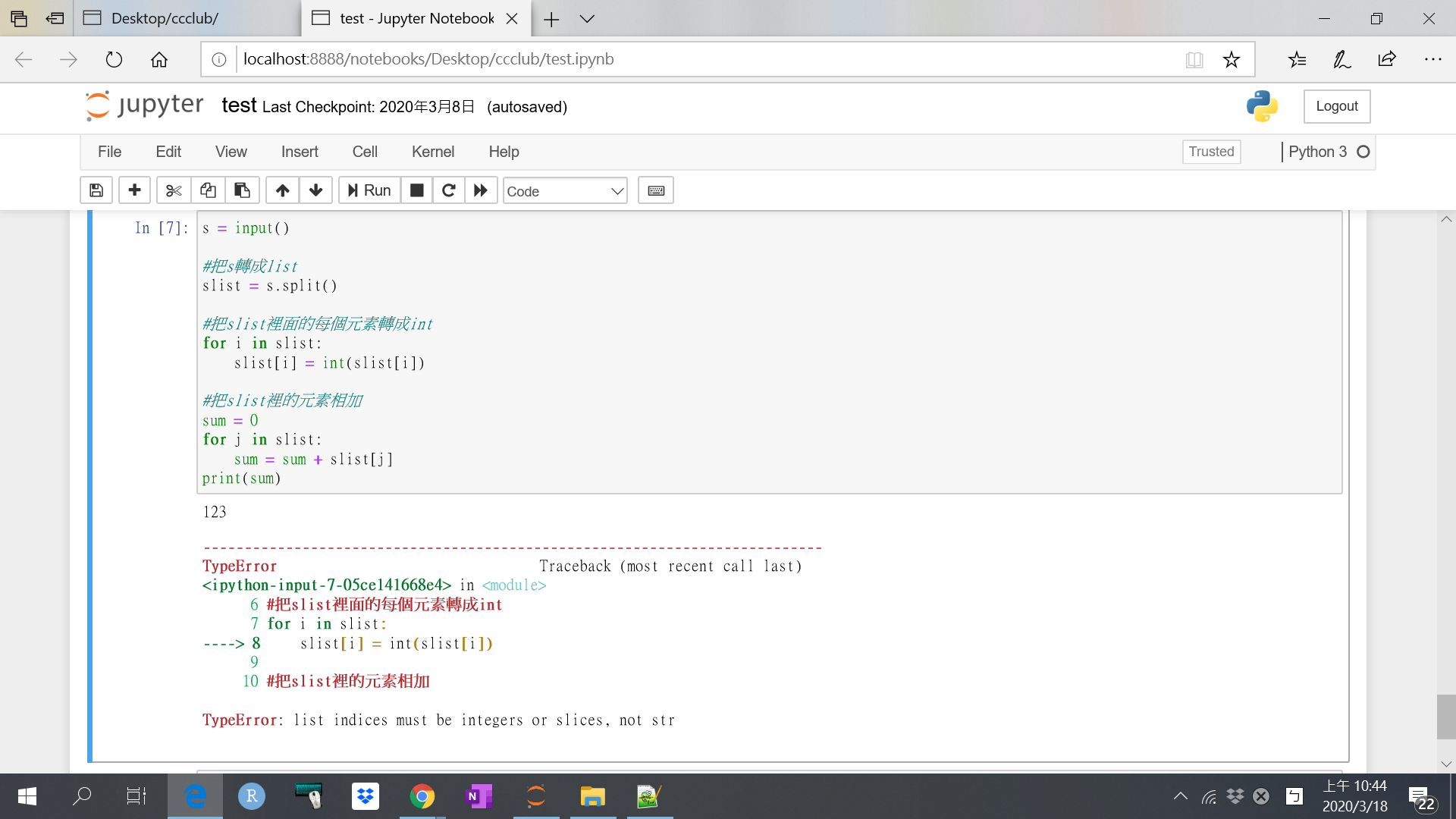
Task: Paste cell from clipboard
Action: pos(243,190)
